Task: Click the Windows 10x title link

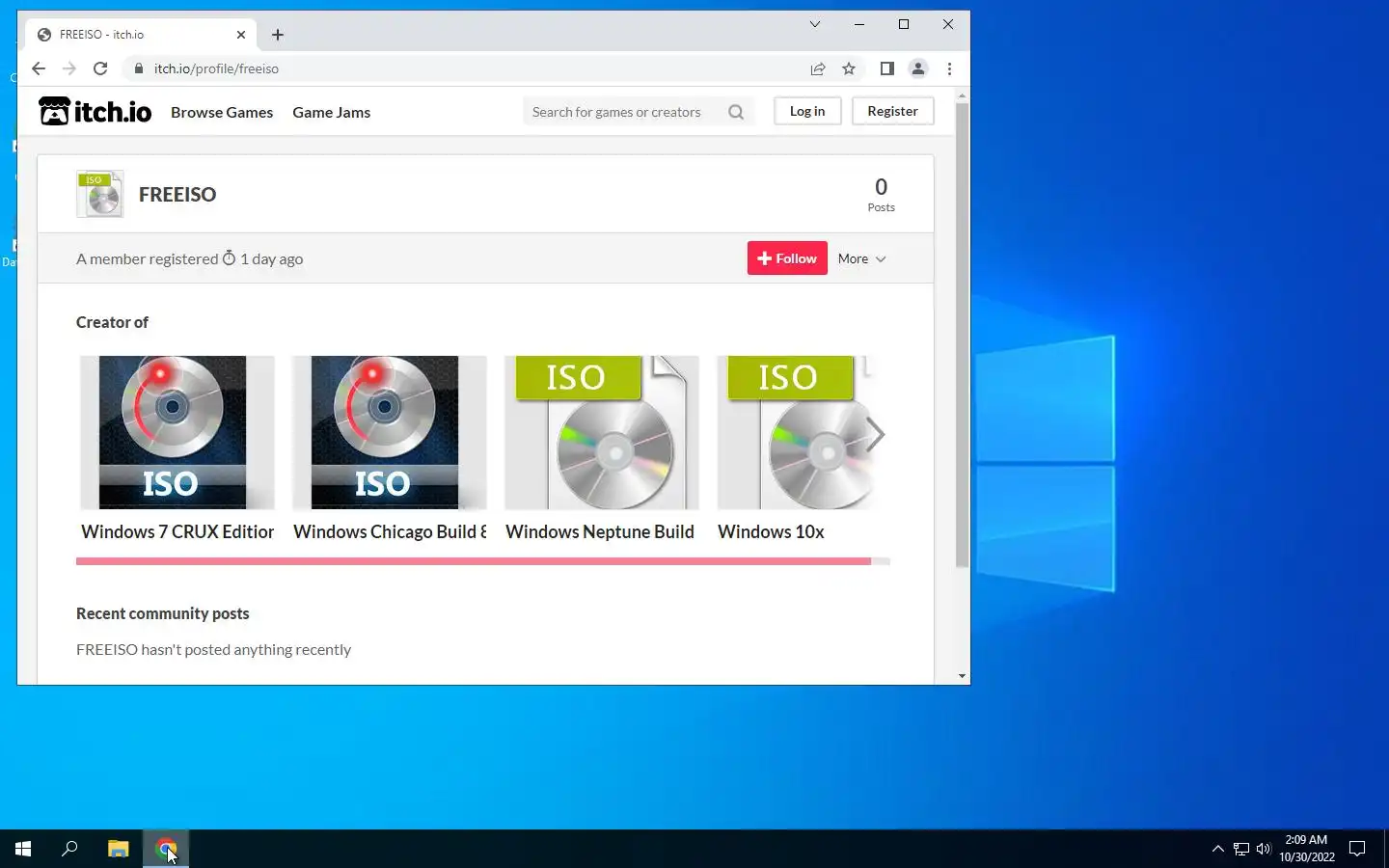Action: (x=771, y=531)
